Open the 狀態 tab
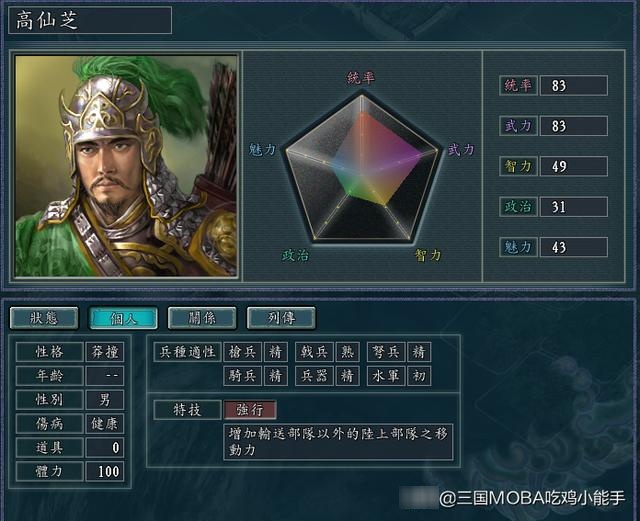This screenshot has height=521, width=640. [44, 318]
